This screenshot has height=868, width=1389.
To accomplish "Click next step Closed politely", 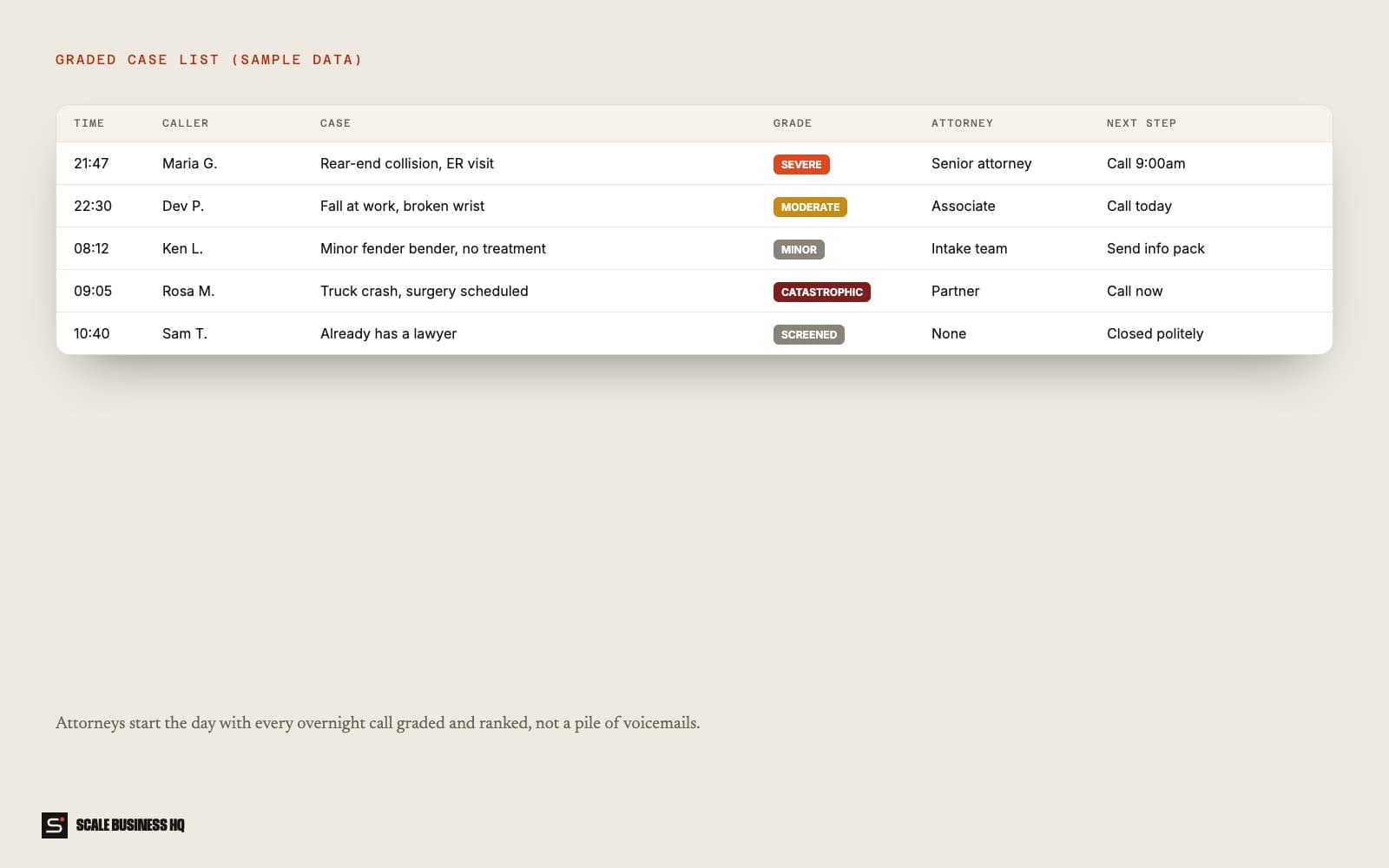I will click(x=1155, y=333).
